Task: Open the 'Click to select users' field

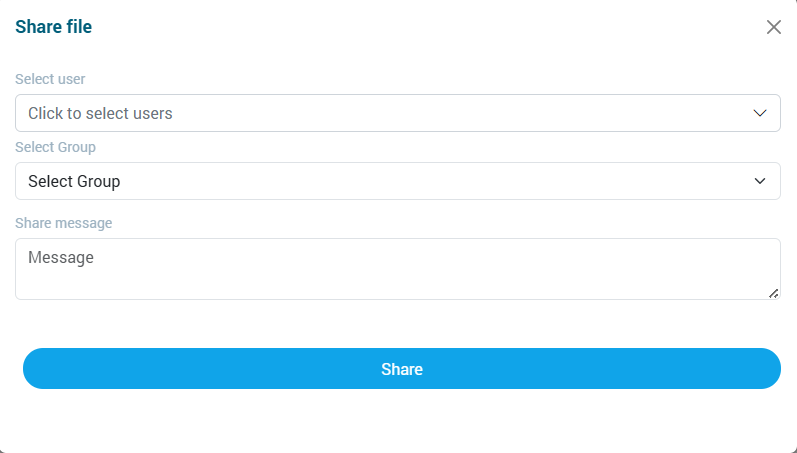Action: pyautogui.click(x=380, y=113)
